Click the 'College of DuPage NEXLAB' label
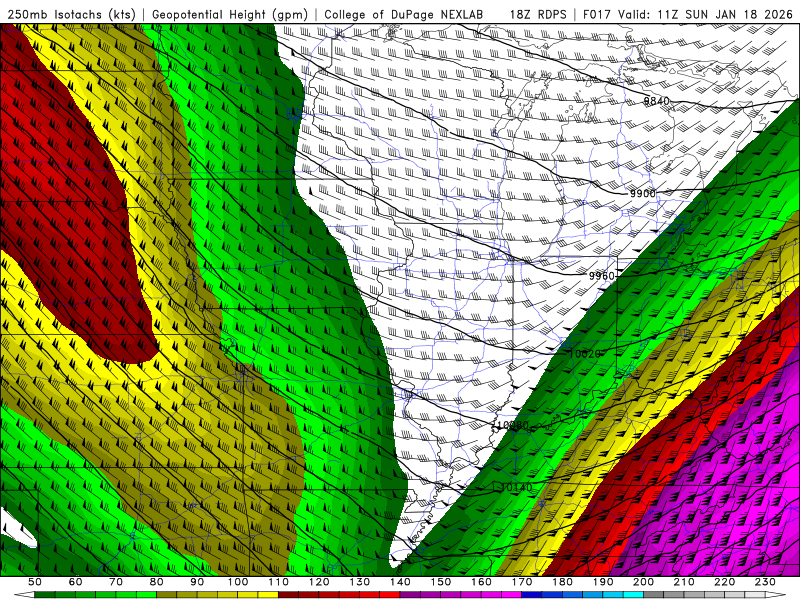Image resolution: width=800 pixels, height=600 pixels. [x=404, y=14]
